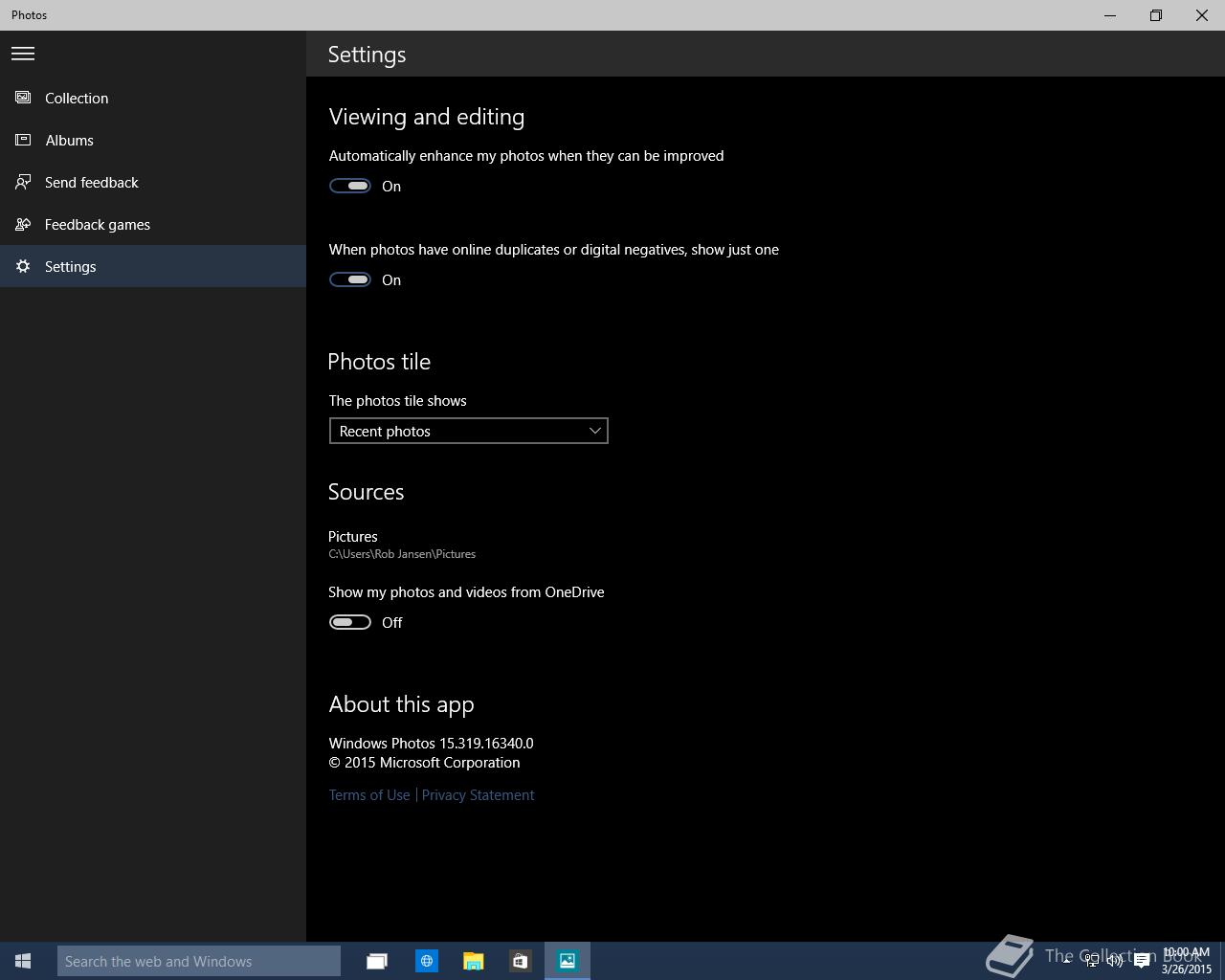This screenshot has height=980, width=1225.
Task: Show hidden system tray icons
Action: tap(1066, 960)
